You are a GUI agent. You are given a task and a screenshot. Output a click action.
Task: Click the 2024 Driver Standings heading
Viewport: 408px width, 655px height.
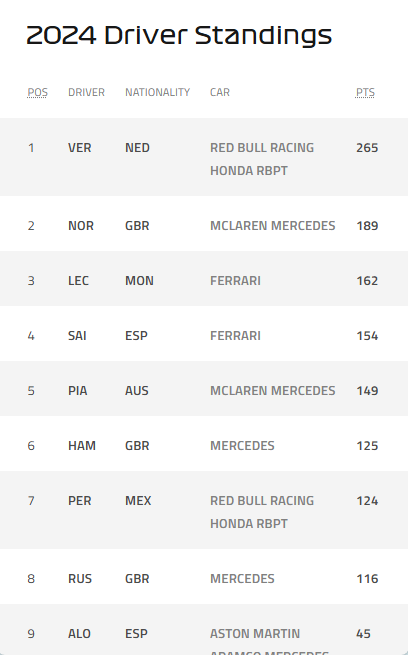coord(179,35)
